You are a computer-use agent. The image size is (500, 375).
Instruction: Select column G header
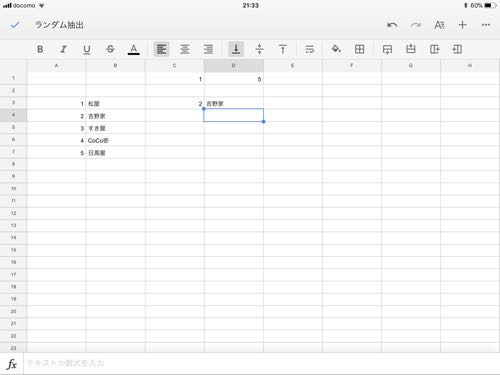click(411, 66)
